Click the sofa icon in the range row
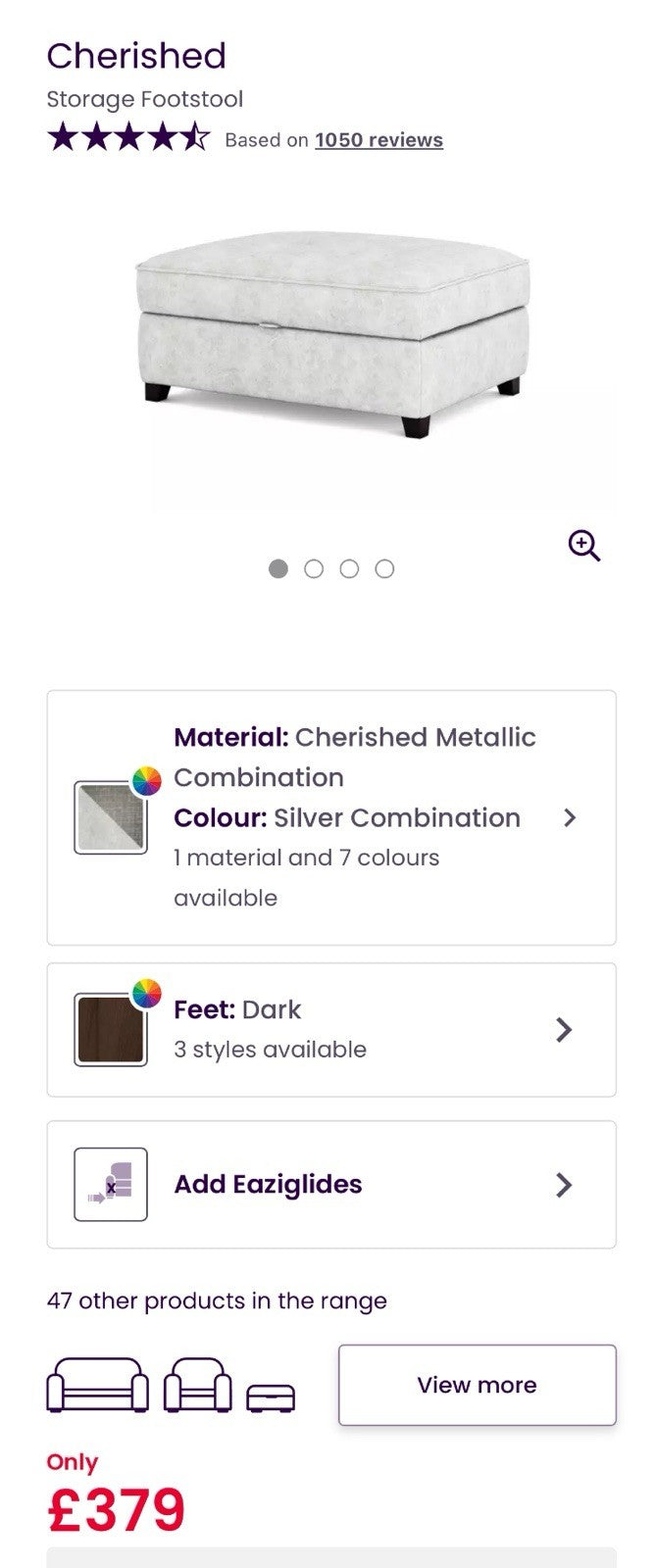Screen dimensions: 655x1568 [98, 1385]
